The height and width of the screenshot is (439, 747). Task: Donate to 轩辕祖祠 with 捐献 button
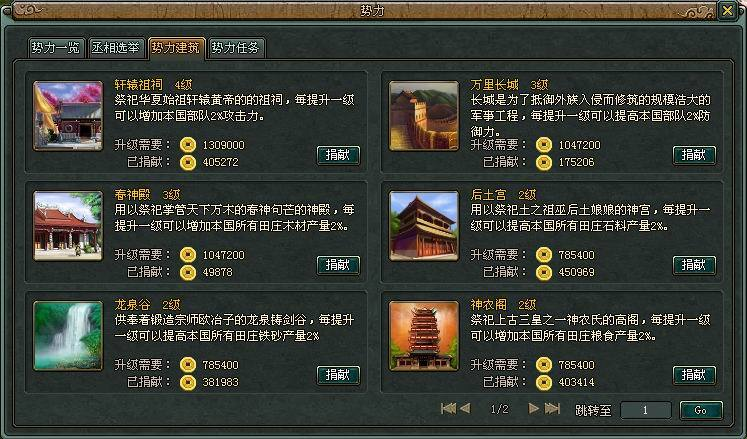click(x=338, y=155)
